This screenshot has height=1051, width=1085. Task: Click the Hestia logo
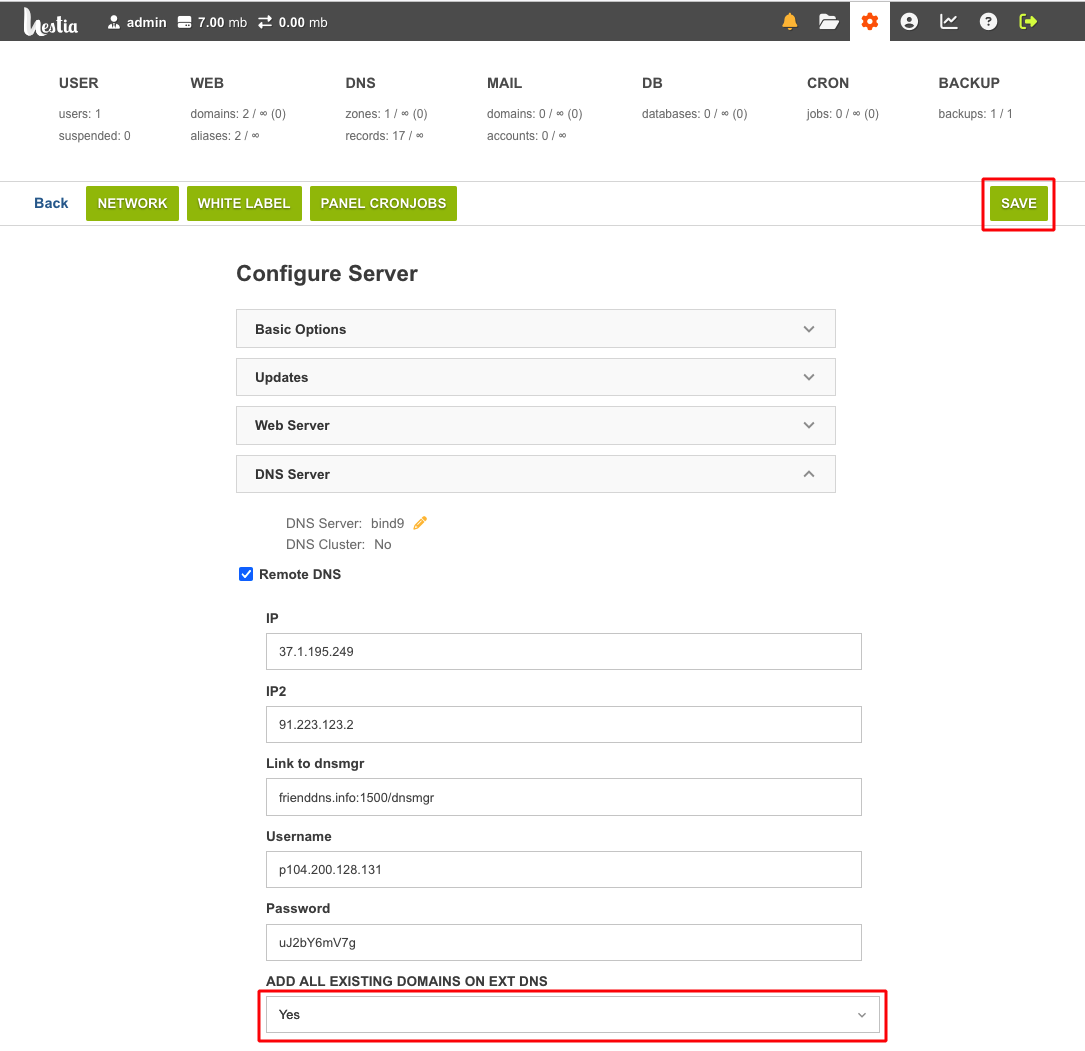51,21
